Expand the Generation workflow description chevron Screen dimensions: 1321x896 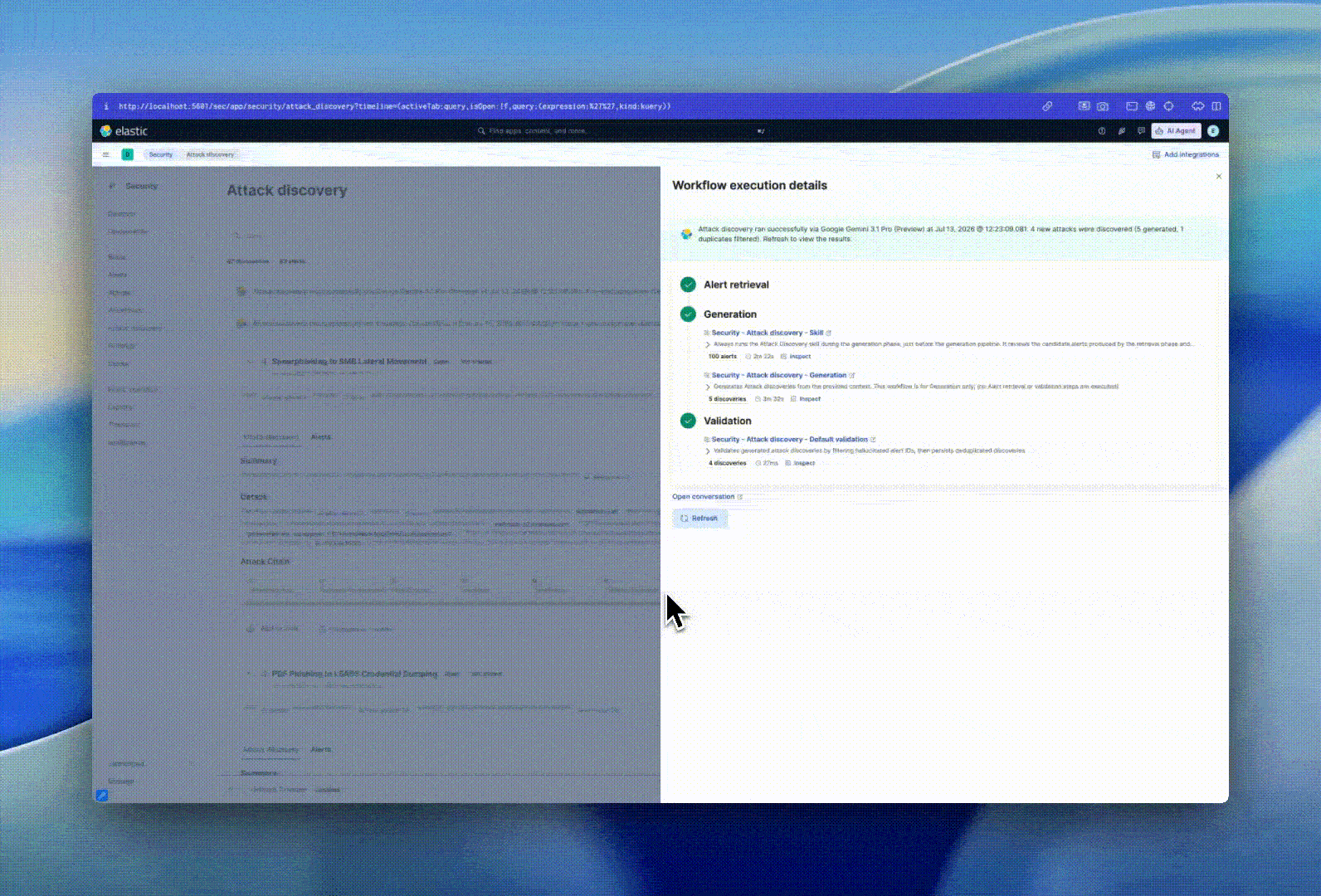tap(708, 387)
